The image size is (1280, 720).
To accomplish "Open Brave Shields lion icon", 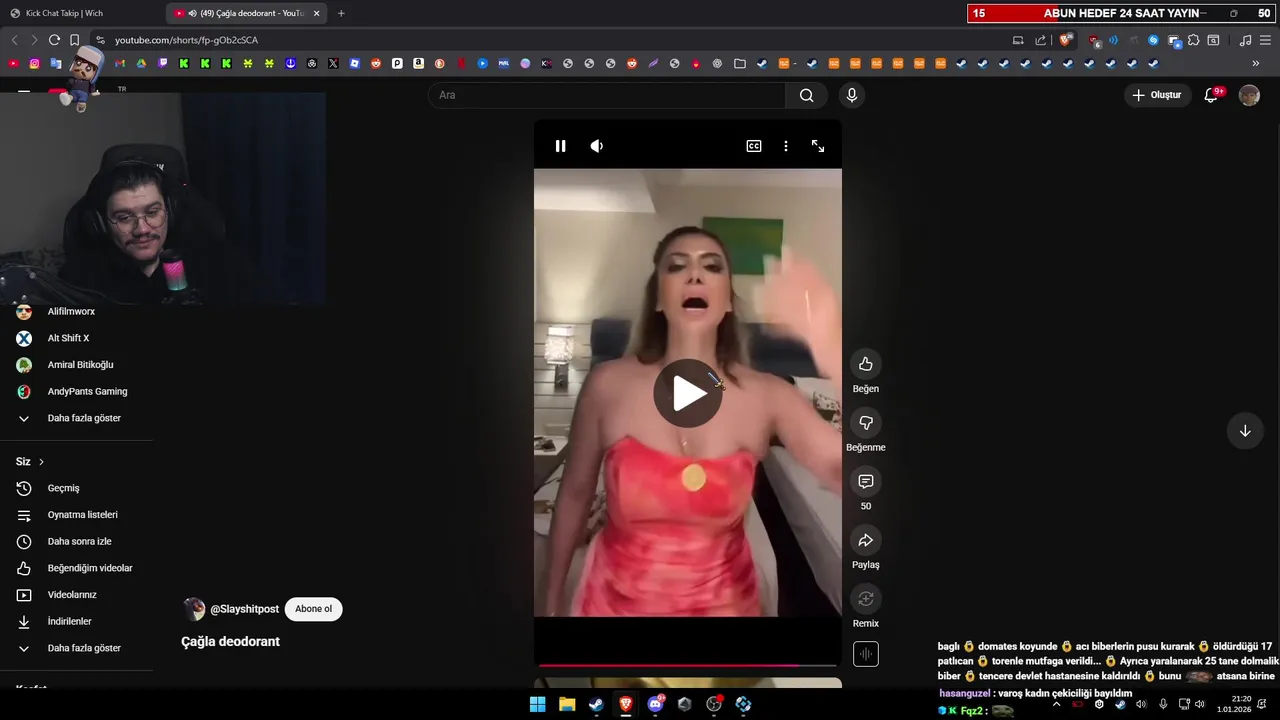I will tap(1066, 40).
